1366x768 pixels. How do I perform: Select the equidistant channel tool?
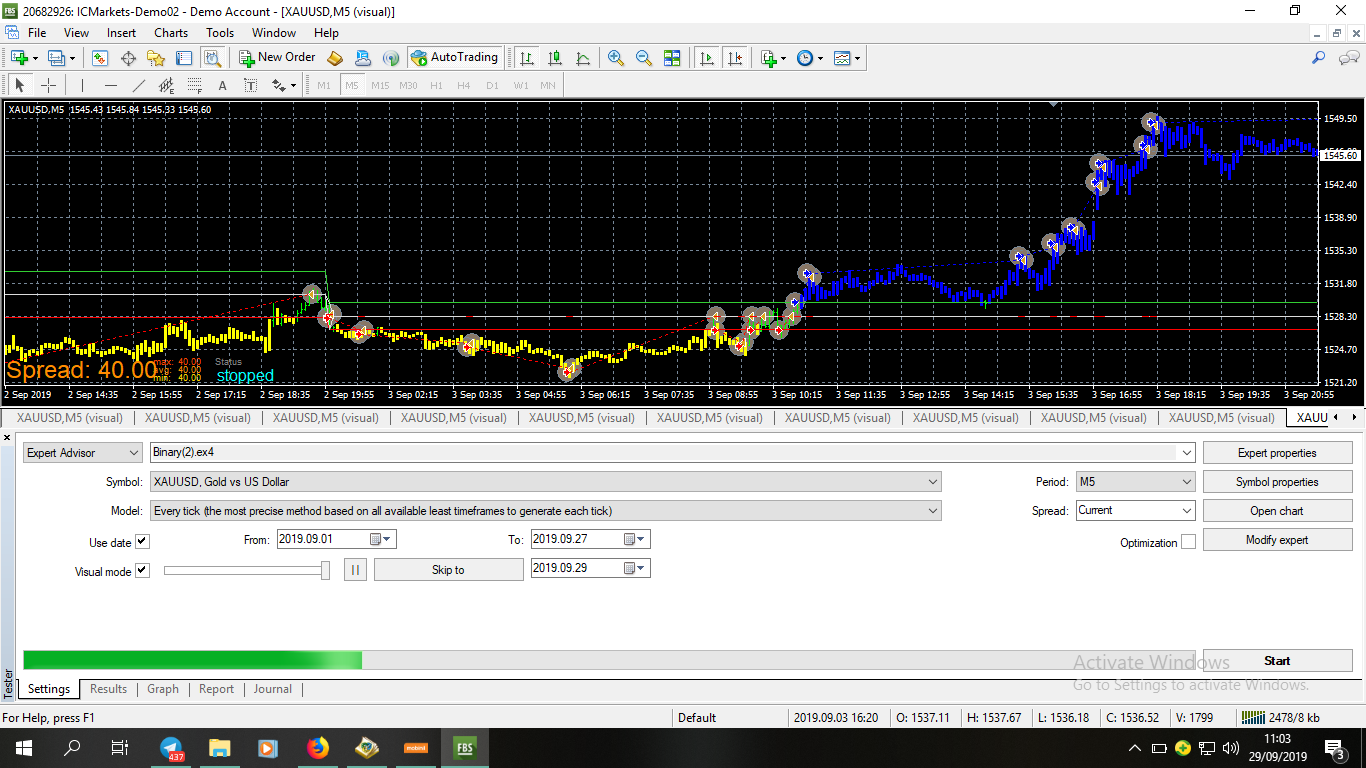click(167, 85)
